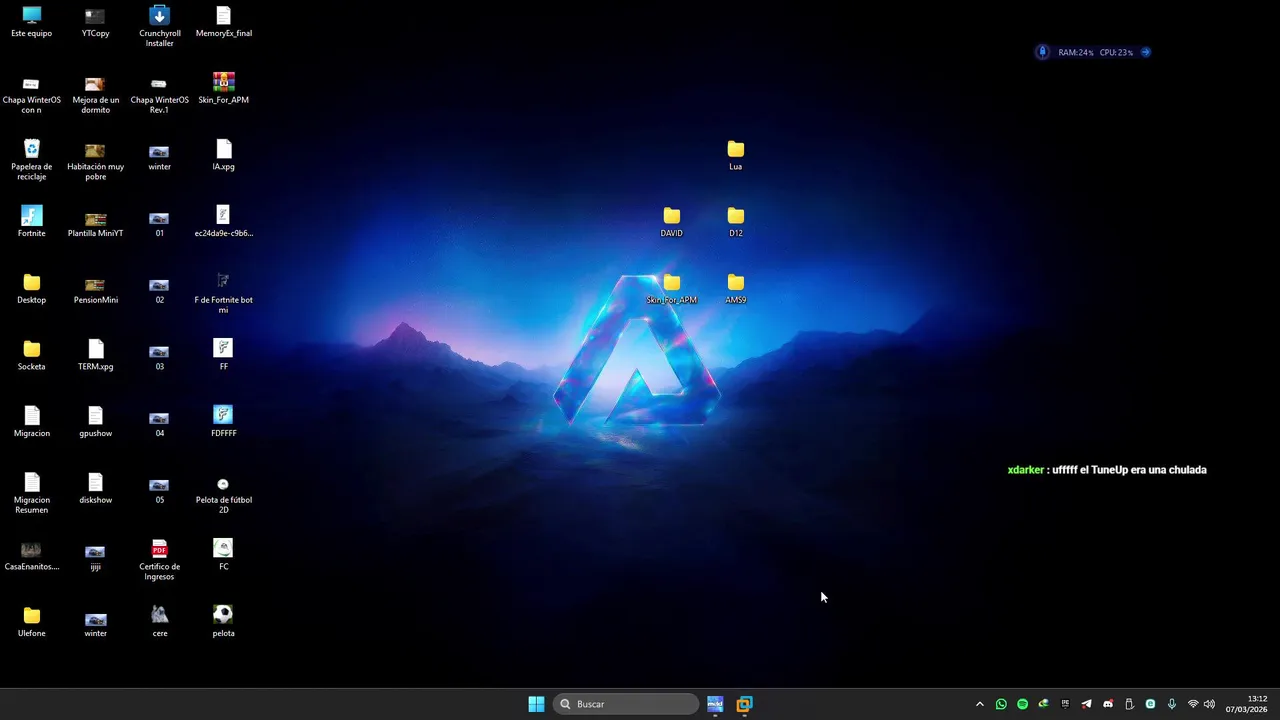Select F de Fortnite bot mi file
This screenshot has width=1280, height=720.
223,293
